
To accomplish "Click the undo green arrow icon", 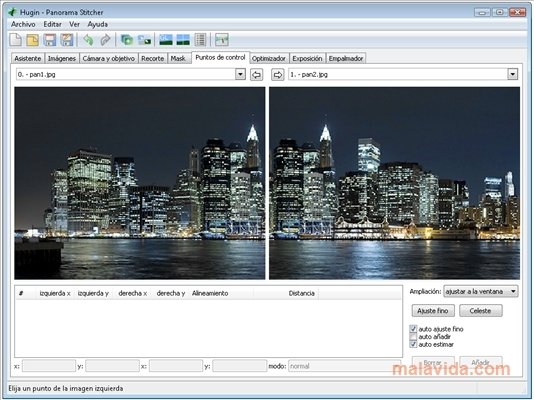I will tap(89, 40).
